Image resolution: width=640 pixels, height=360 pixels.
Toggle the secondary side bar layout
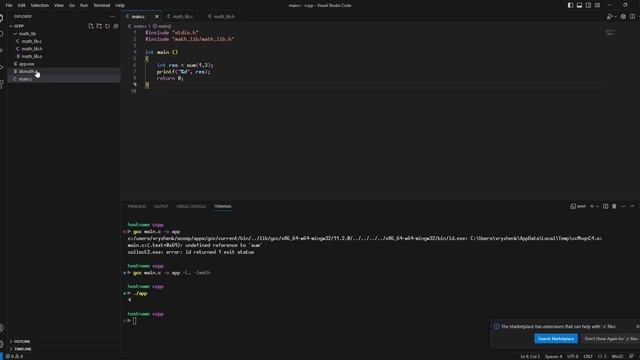tap(588, 5)
